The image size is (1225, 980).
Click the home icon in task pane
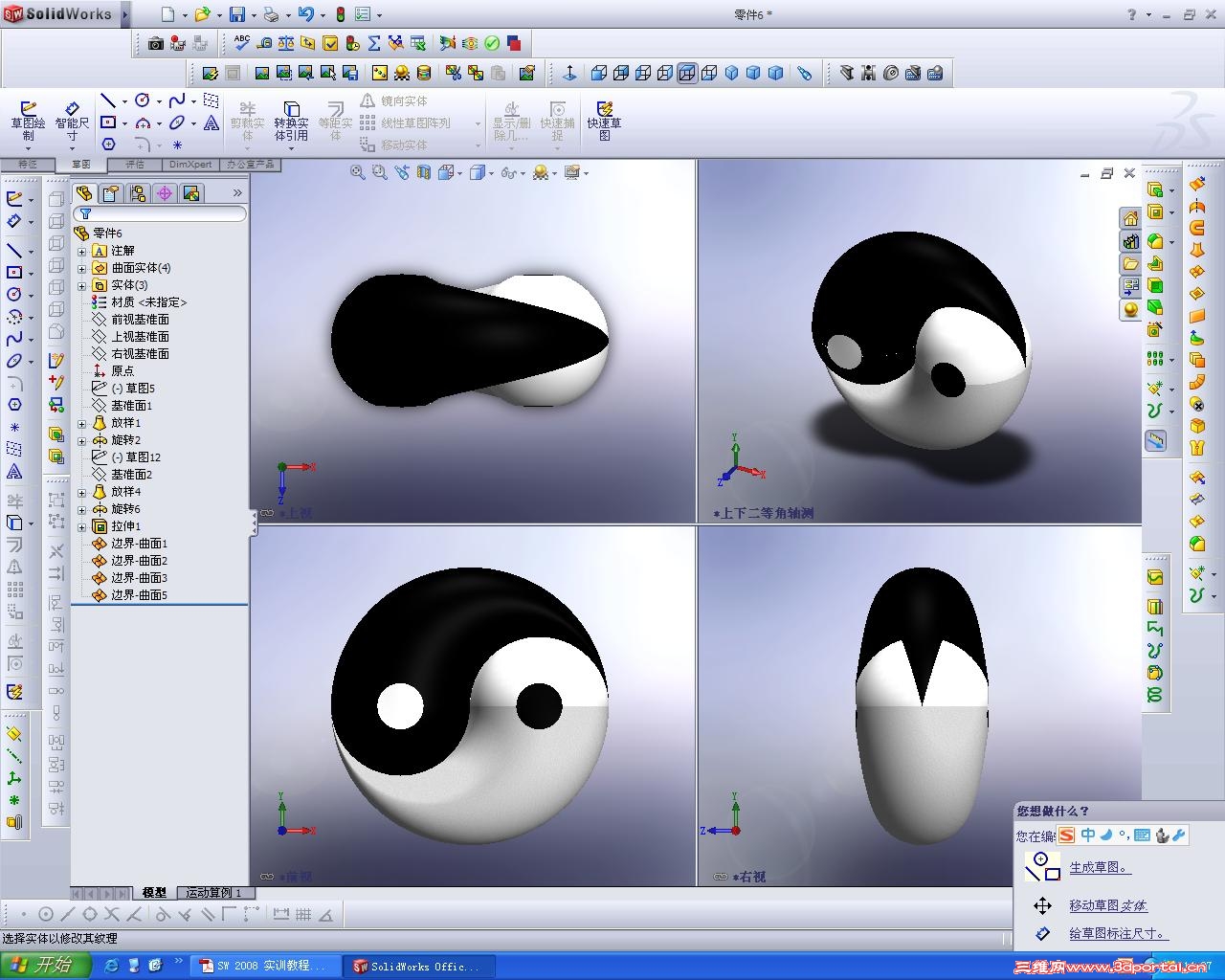click(1131, 218)
